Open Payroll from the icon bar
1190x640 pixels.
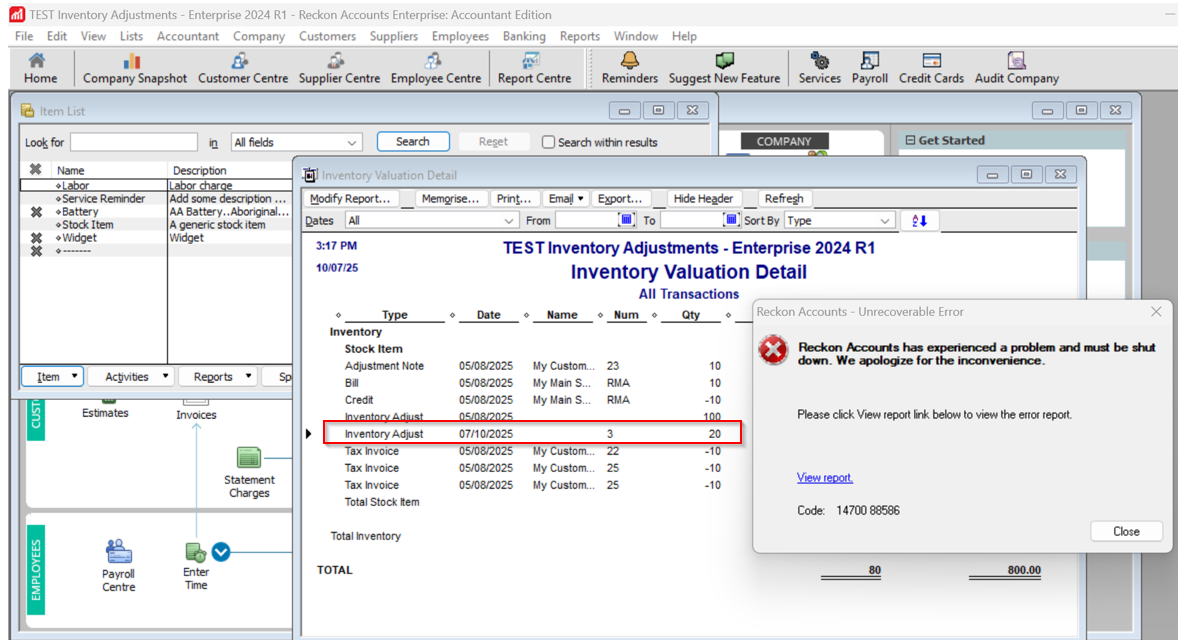(x=869, y=68)
